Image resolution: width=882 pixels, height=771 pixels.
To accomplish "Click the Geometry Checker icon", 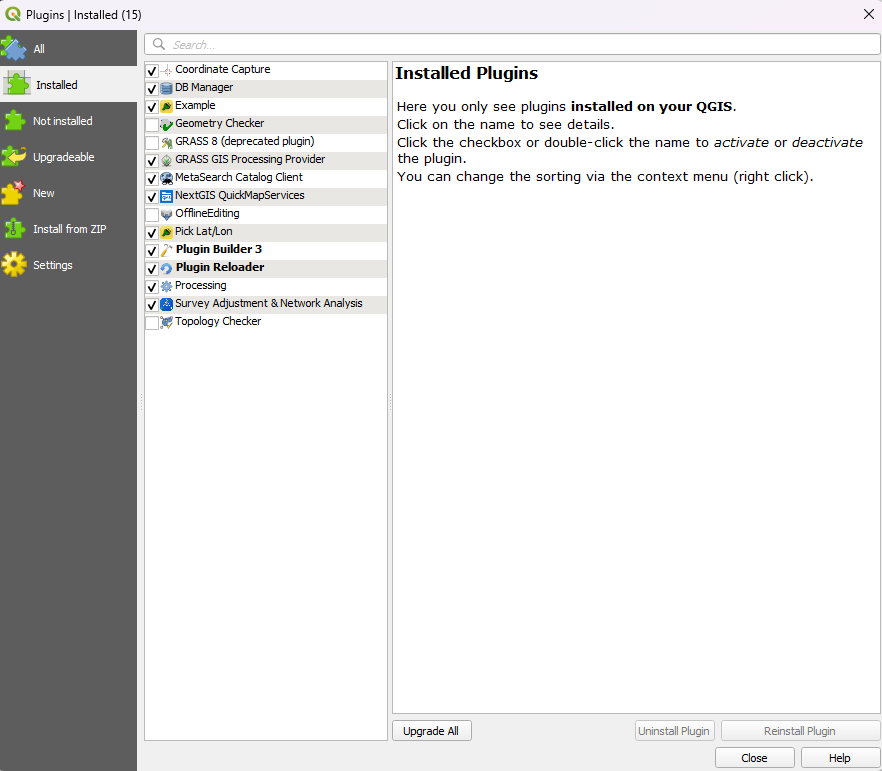I will point(166,124).
